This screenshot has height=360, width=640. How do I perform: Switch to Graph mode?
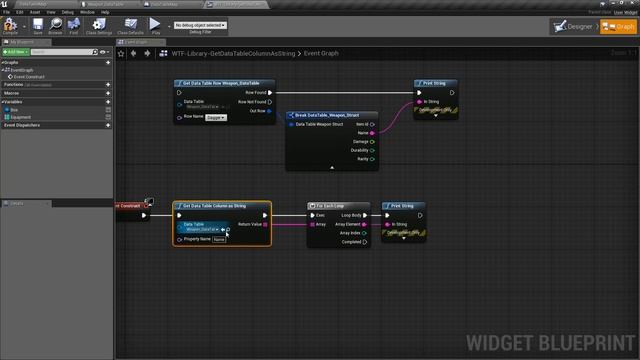[618, 27]
